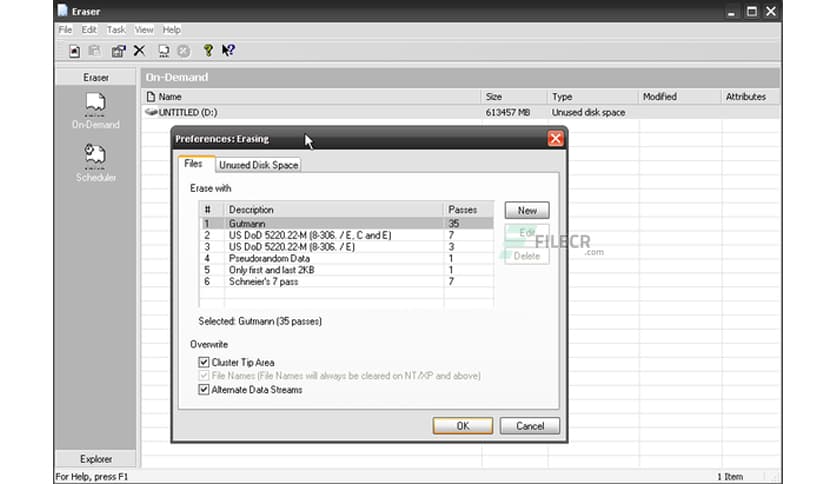Viewport: 836px width, 484px height.
Task: Open the task properties toolbar icon
Action: coord(118,51)
